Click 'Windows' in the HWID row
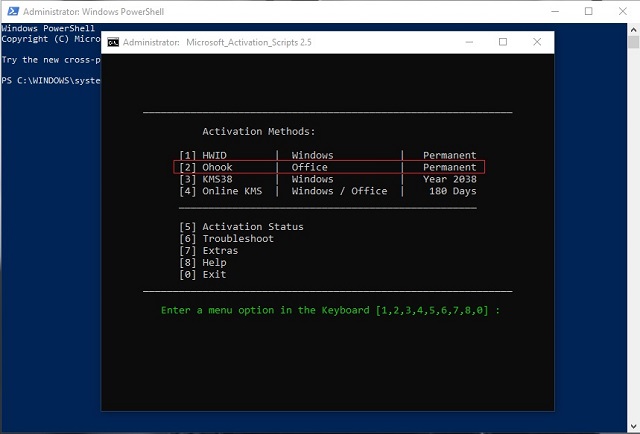Screen dimensions: 640x434 [x=312, y=155]
